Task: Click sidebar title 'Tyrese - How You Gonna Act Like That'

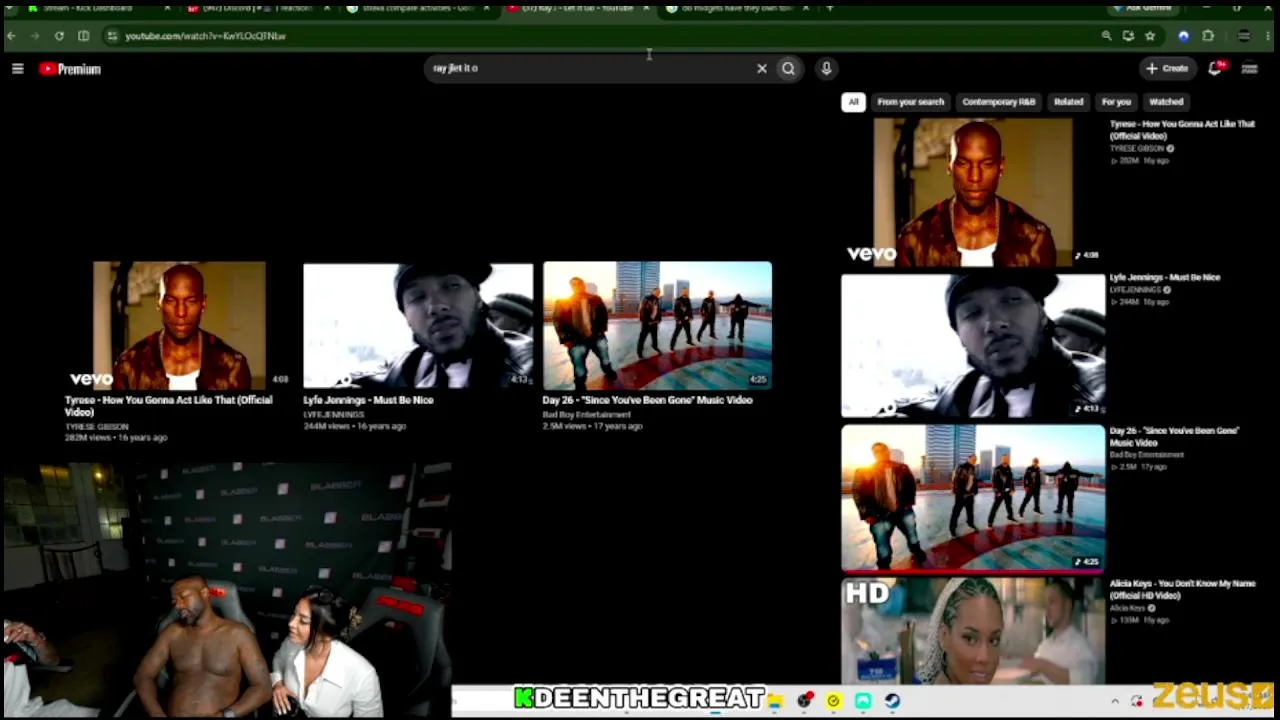Action: [x=1182, y=130]
